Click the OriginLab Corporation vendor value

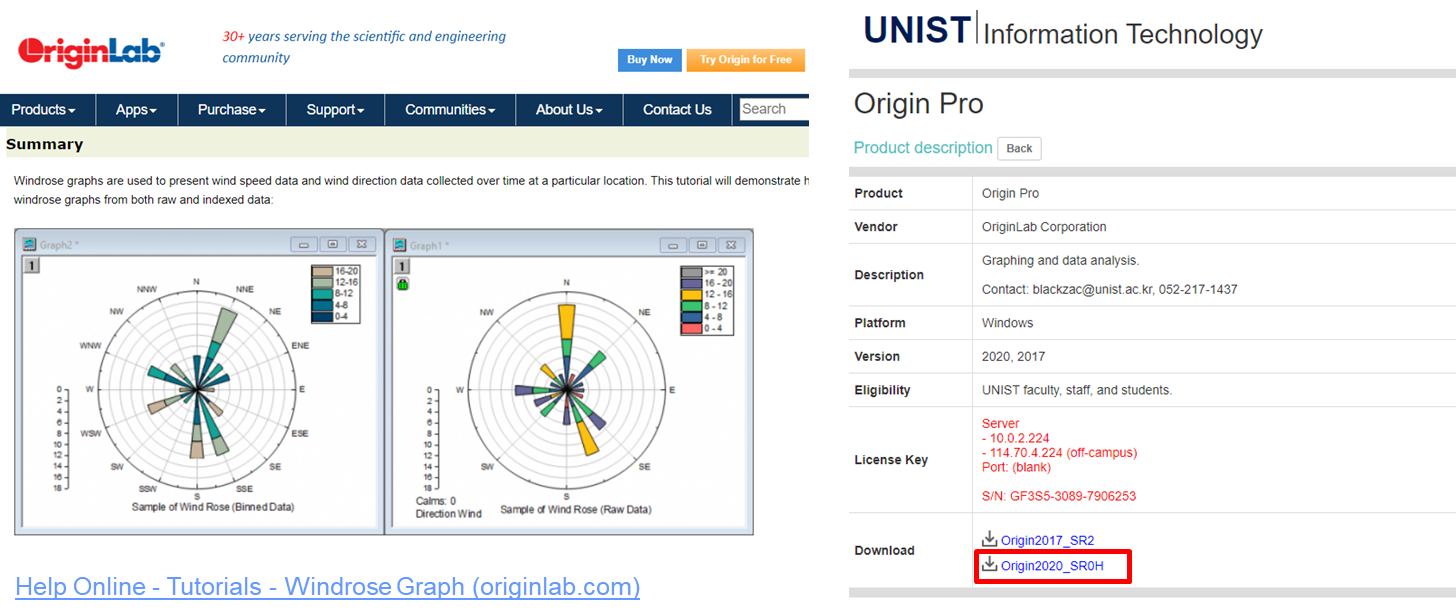click(1045, 227)
